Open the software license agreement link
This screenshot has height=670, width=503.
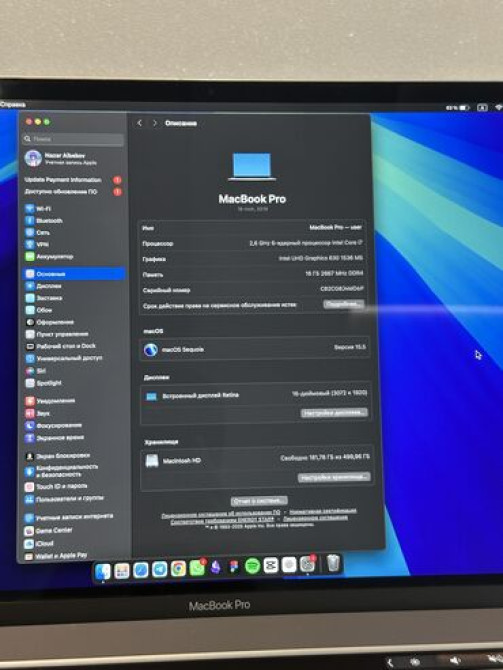[221, 514]
